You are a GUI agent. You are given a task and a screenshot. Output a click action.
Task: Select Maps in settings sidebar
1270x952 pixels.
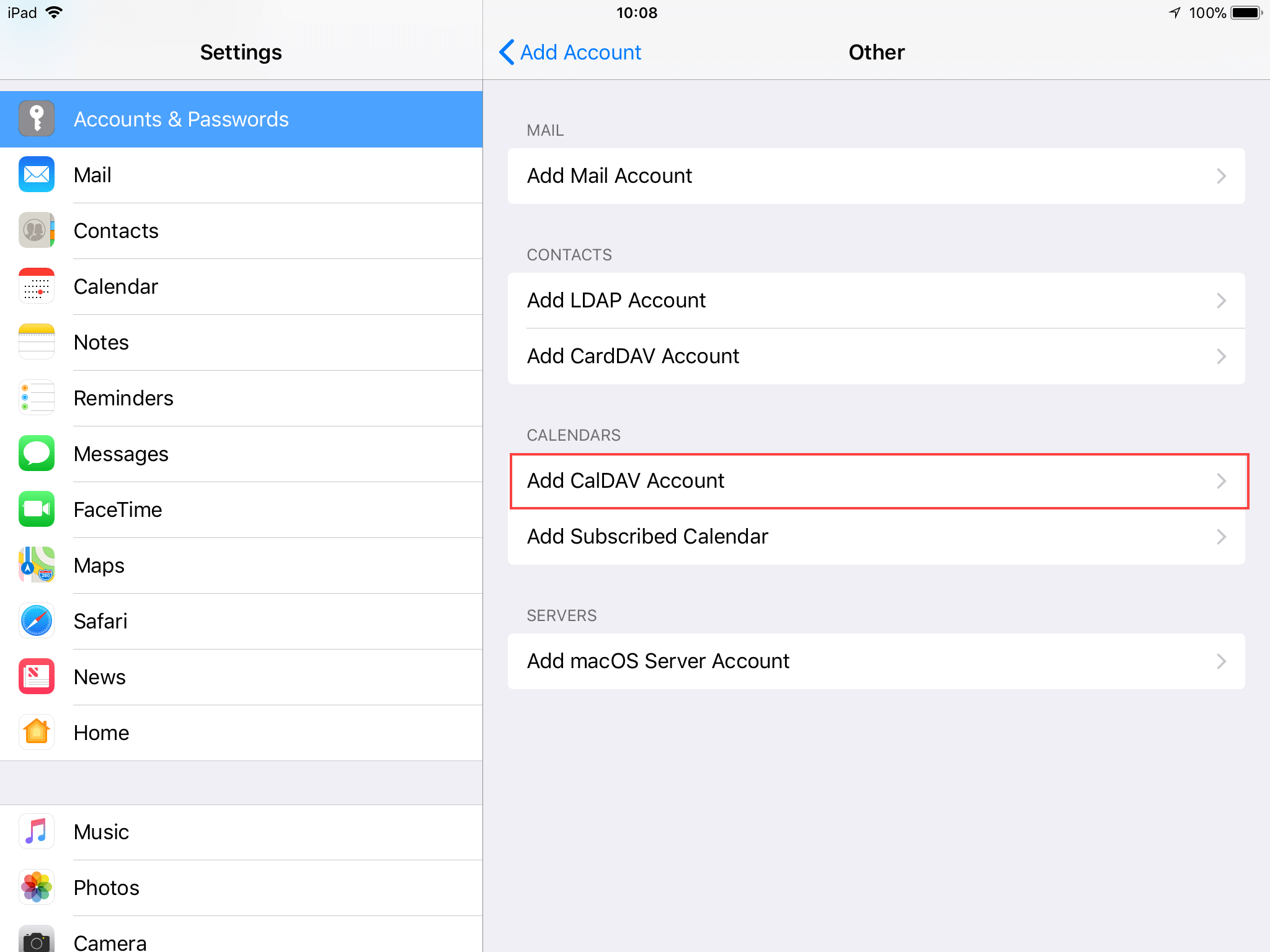(x=241, y=565)
